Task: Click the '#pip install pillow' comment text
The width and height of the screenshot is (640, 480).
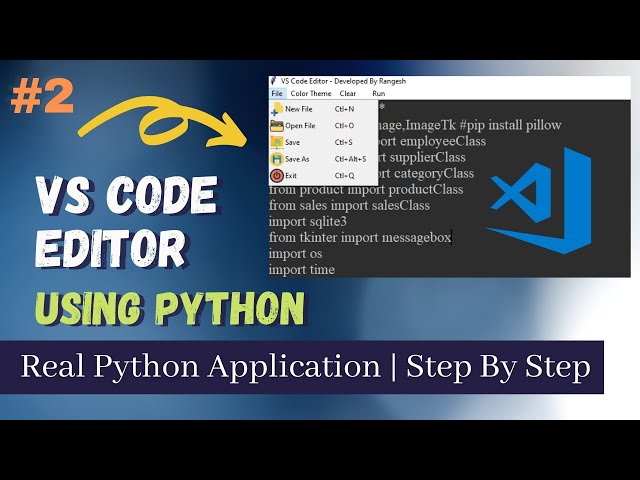Action: 510,125
